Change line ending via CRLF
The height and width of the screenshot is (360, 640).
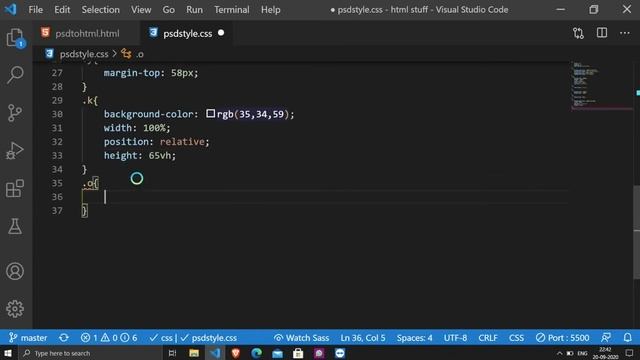point(488,338)
